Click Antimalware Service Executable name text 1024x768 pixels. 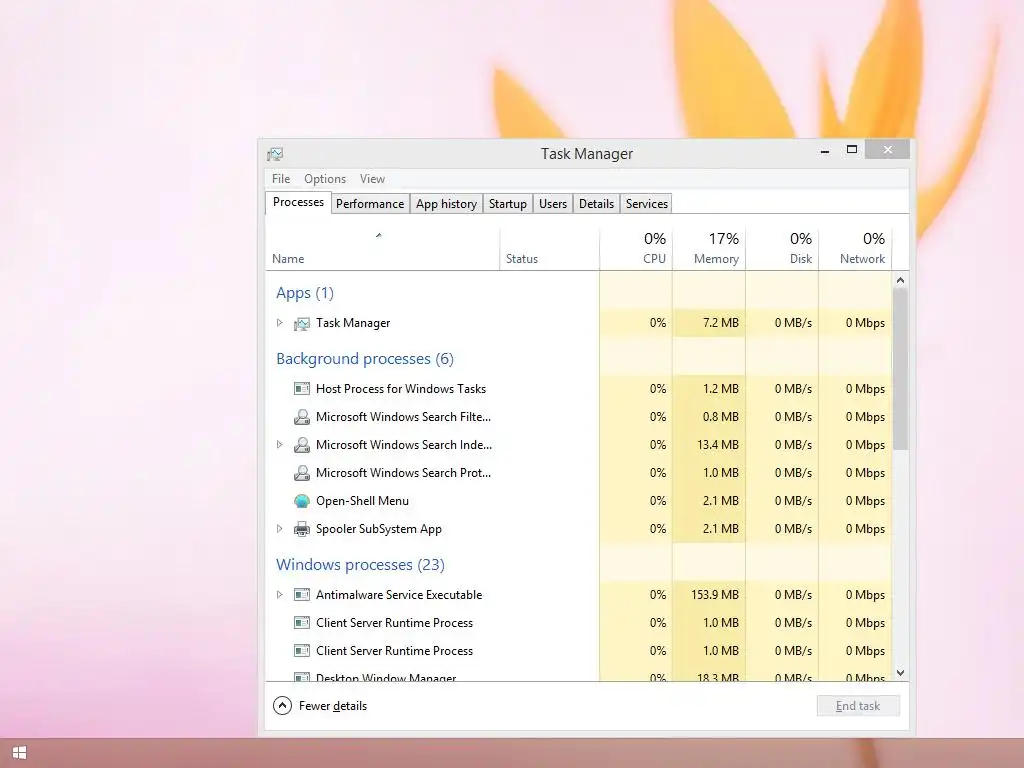tap(399, 595)
